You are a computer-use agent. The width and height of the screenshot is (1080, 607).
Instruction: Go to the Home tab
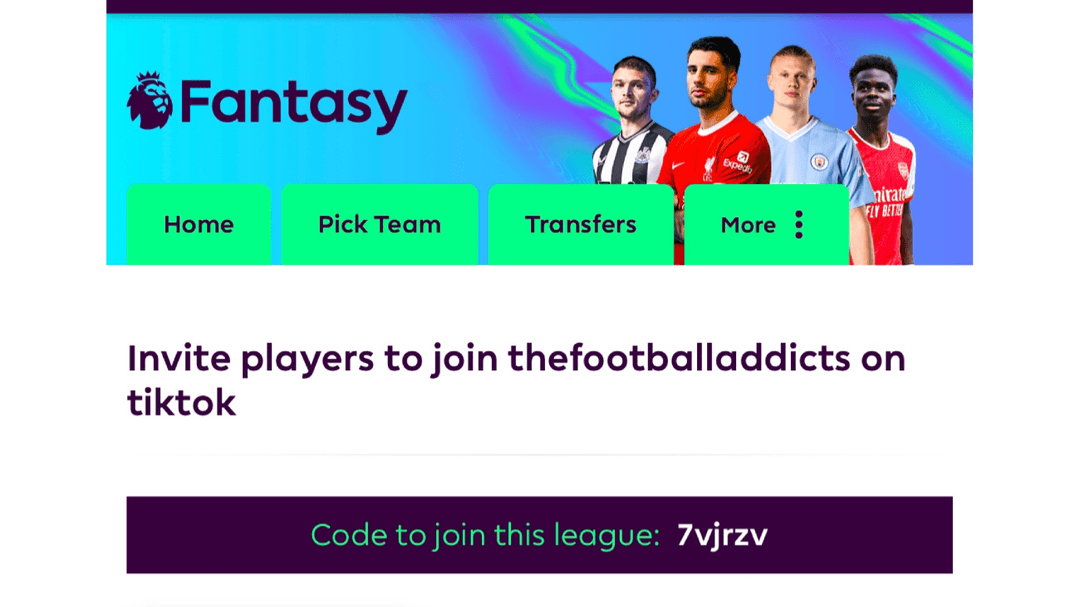[198, 225]
